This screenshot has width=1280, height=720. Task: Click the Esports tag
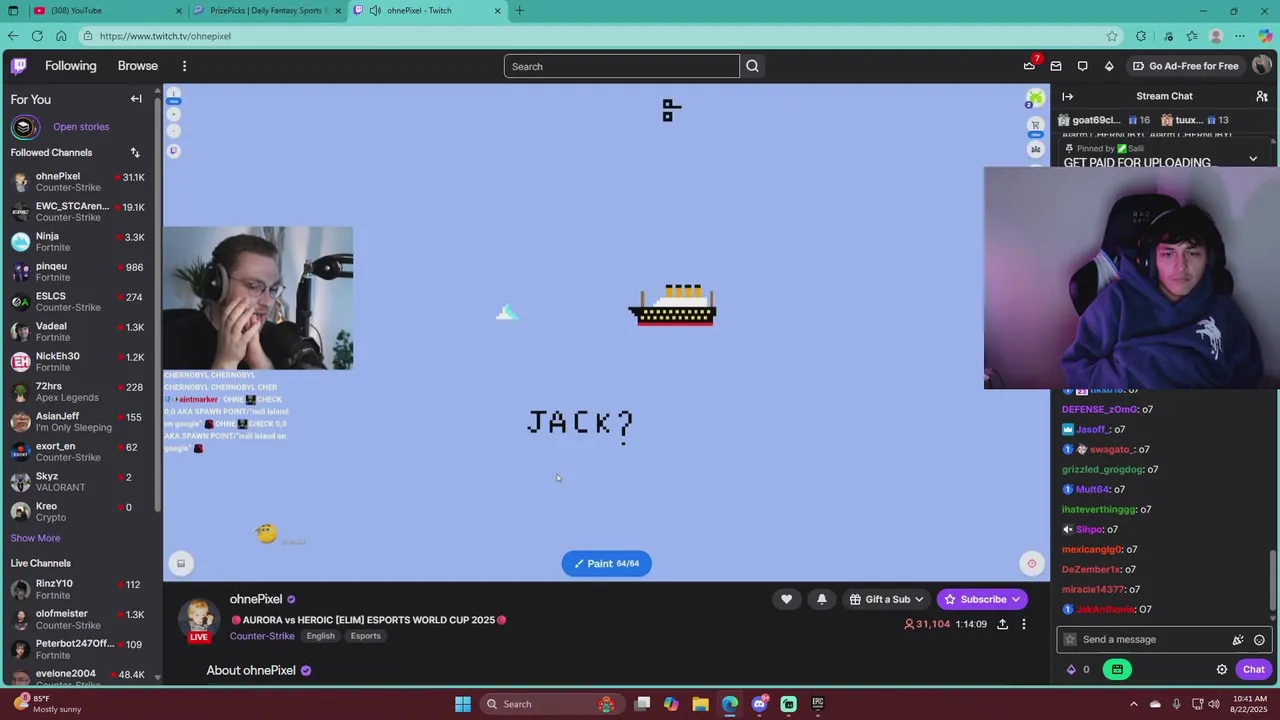(365, 636)
